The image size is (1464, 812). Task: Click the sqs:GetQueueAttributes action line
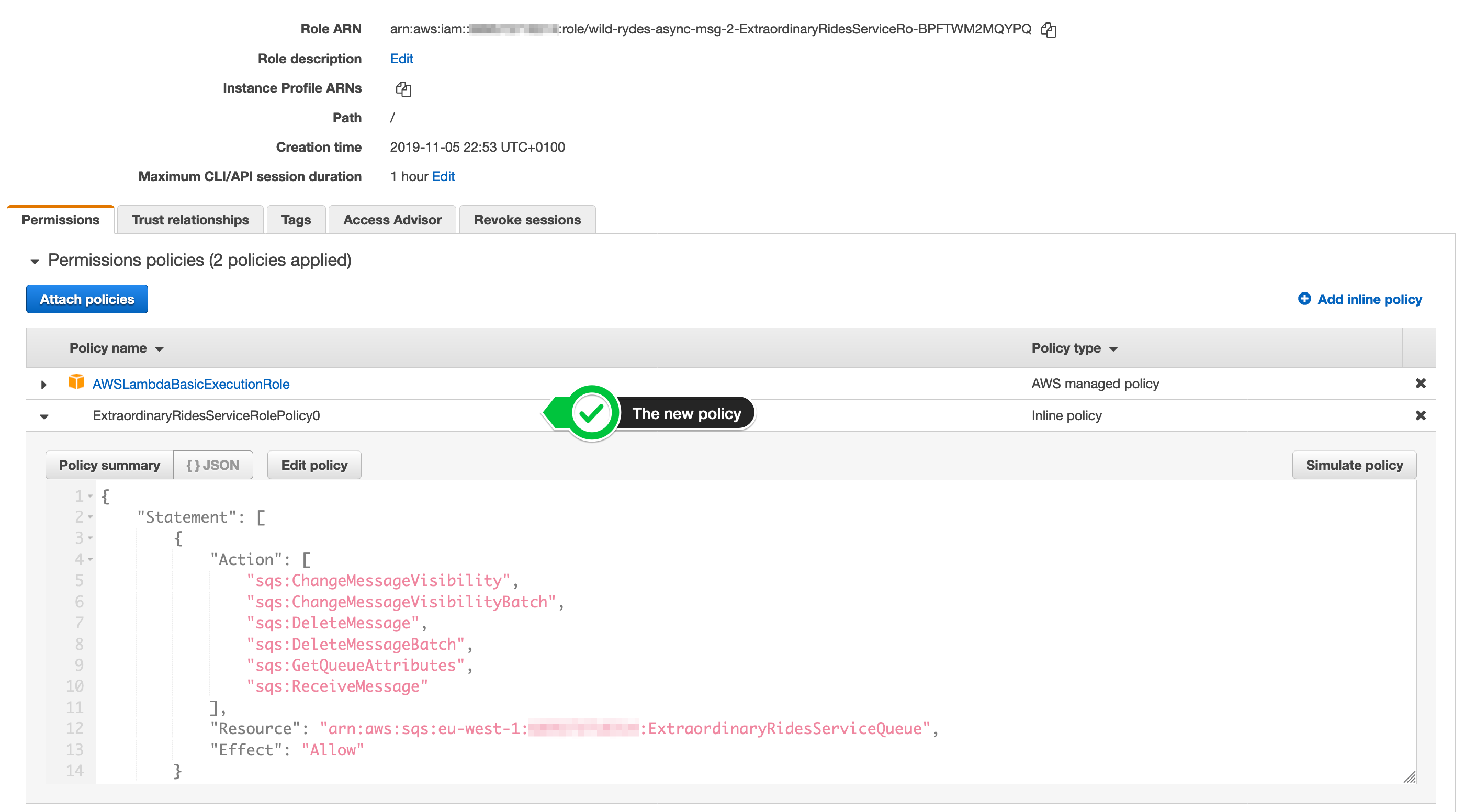(356, 666)
